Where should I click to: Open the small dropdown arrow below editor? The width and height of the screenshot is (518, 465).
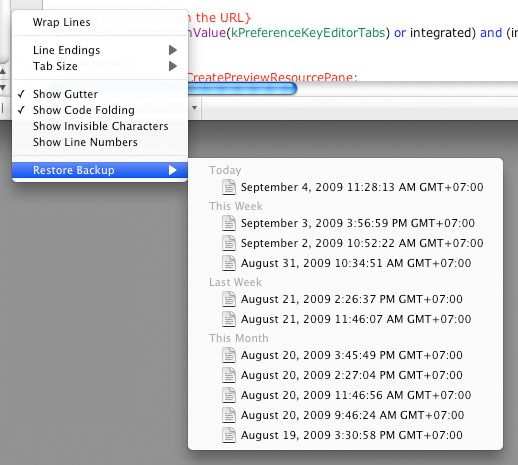tap(194, 108)
